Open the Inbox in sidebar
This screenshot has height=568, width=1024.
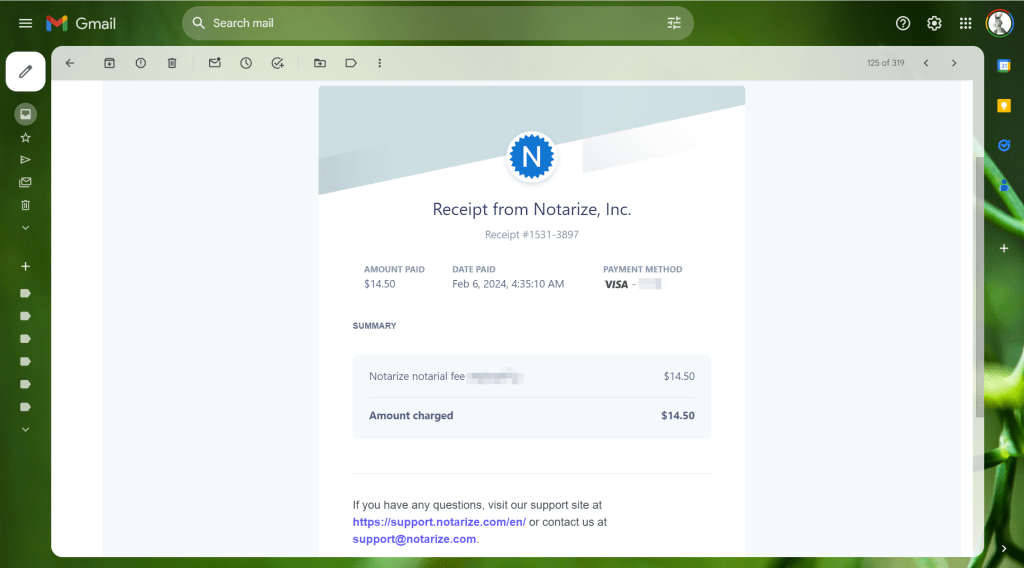[x=25, y=114]
